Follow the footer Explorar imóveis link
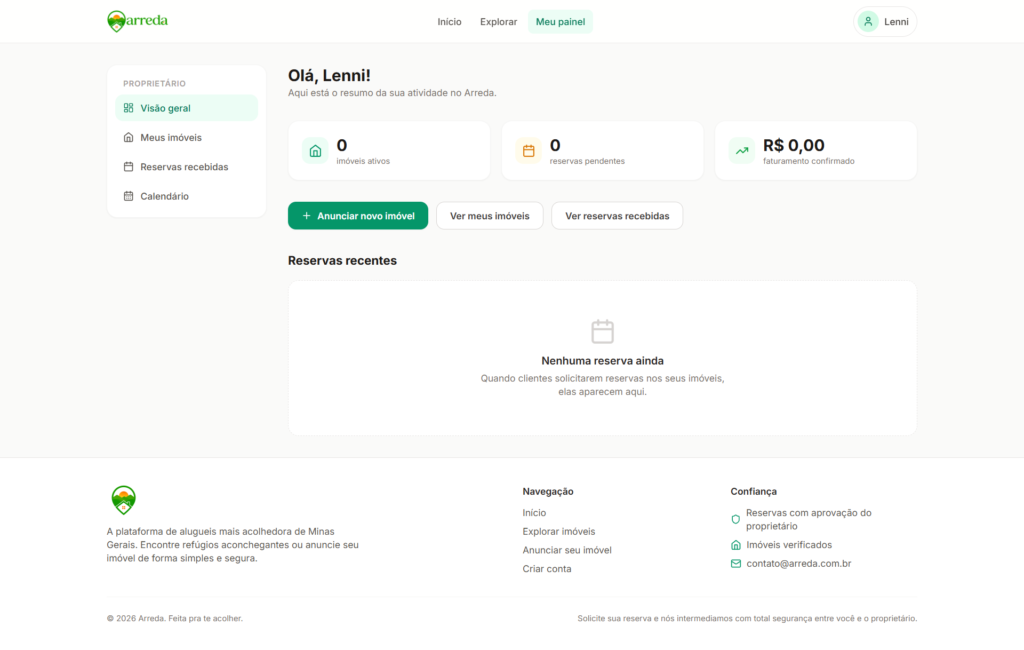This screenshot has height=650, width=1024. (559, 532)
